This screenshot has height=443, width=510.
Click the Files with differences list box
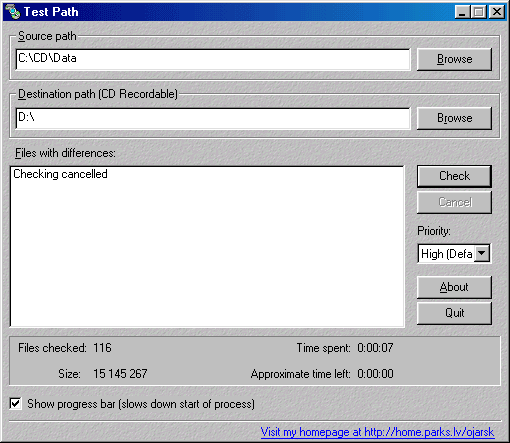207,246
